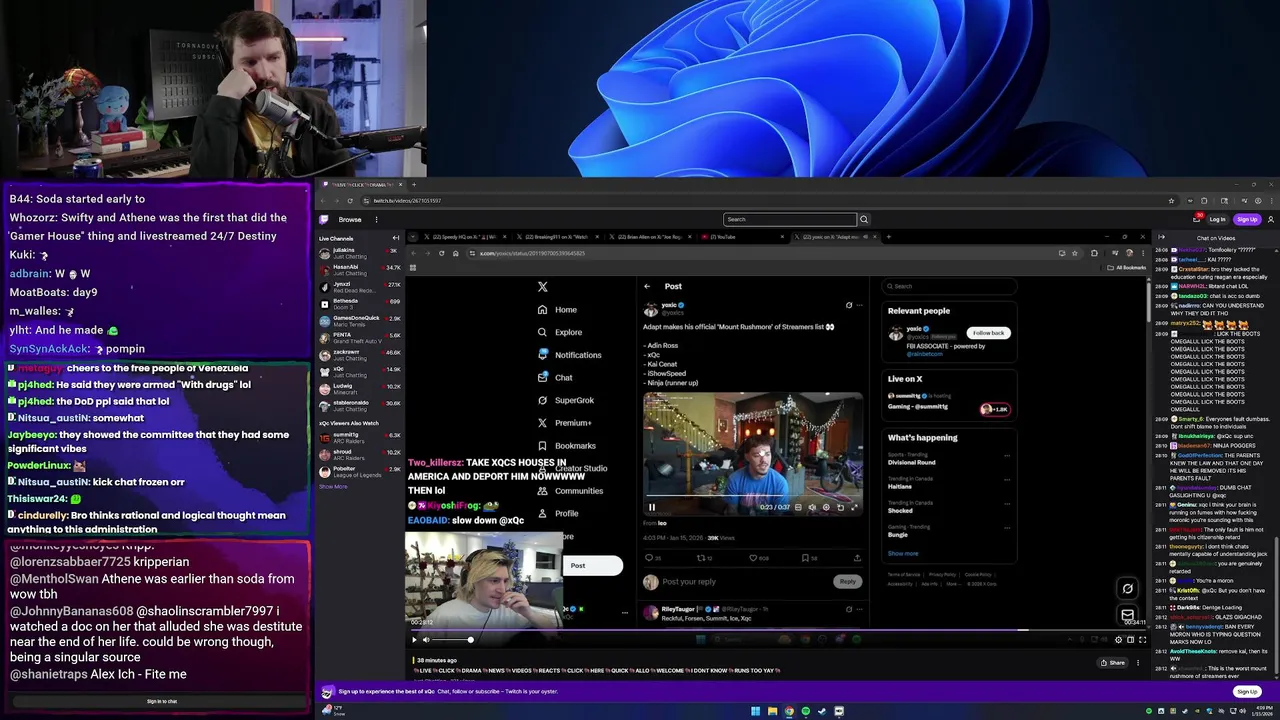Click the Grok icon on yoxic's post

pyautogui.click(x=849, y=305)
